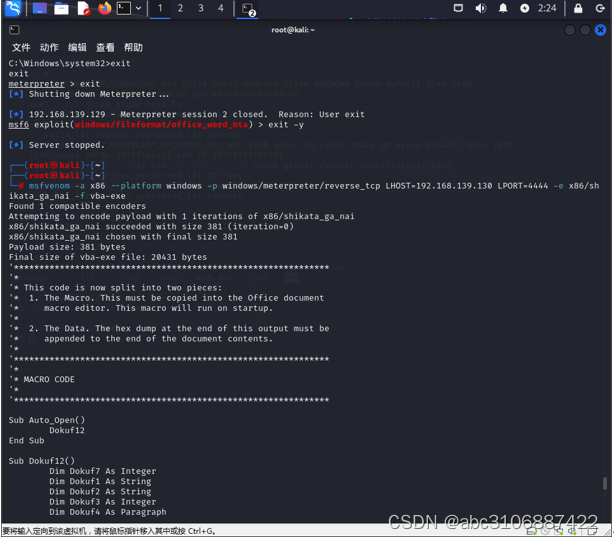
Task: Click the line 'Server stopped.'
Action: [67, 145]
